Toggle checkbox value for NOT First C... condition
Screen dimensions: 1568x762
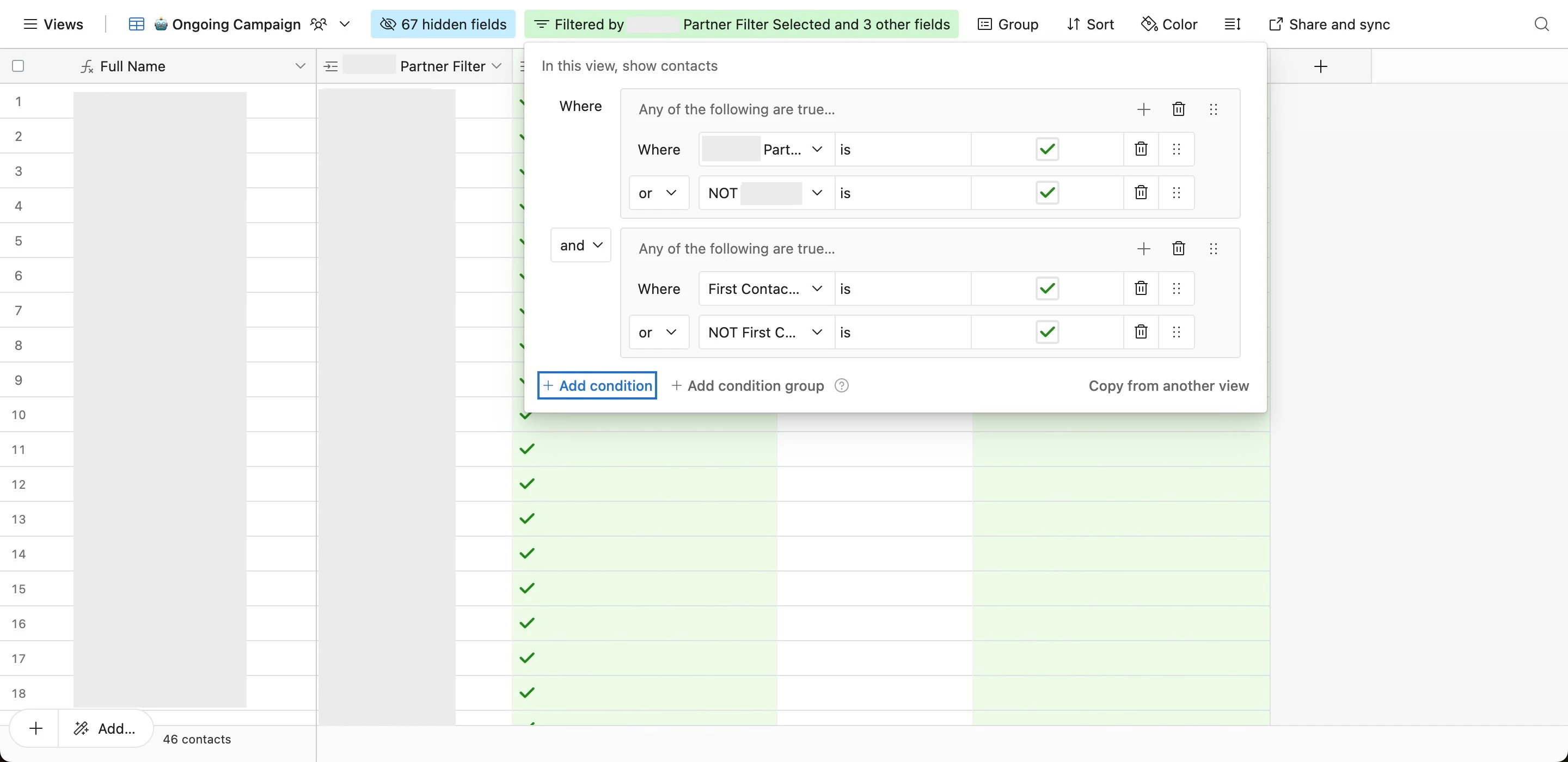(x=1047, y=333)
